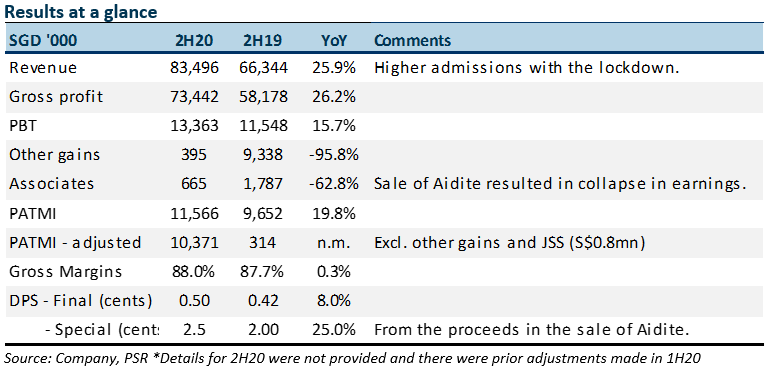Click the Source: Company, PSR footnote

tap(352, 358)
